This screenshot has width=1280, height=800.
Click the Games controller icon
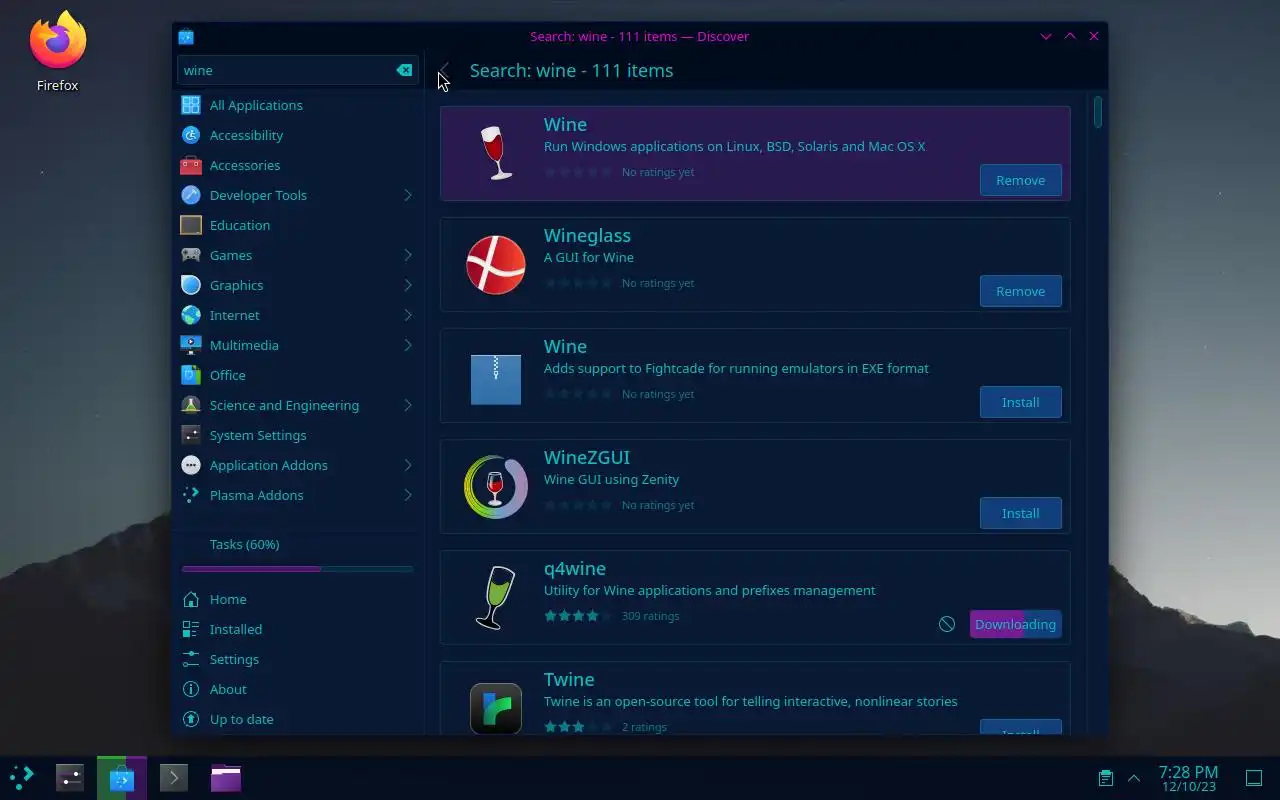[191, 255]
